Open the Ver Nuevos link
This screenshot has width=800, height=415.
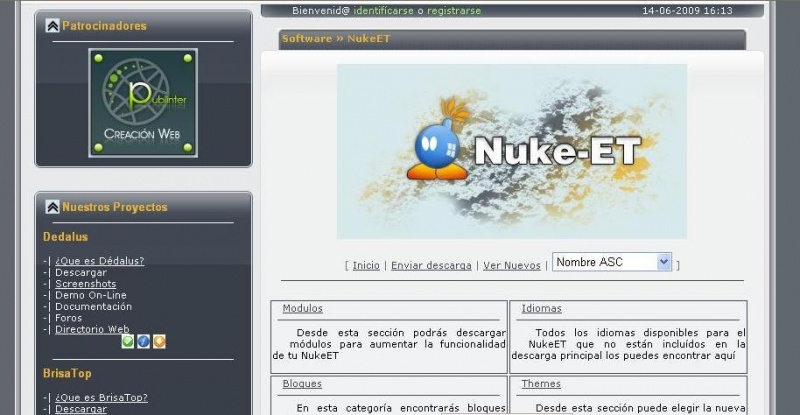tap(512, 265)
